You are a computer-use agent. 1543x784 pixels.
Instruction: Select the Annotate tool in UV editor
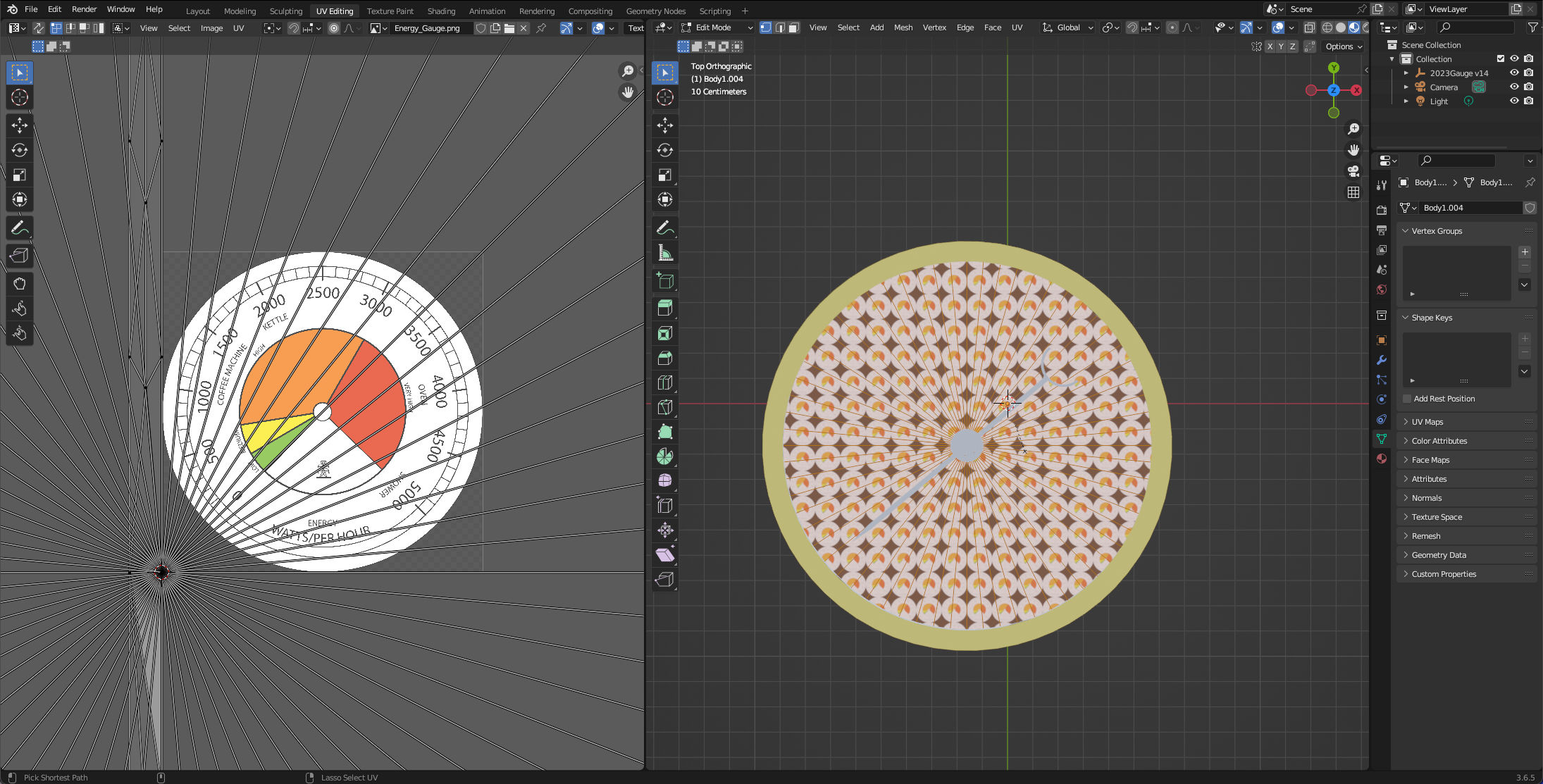(x=19, y=228)
